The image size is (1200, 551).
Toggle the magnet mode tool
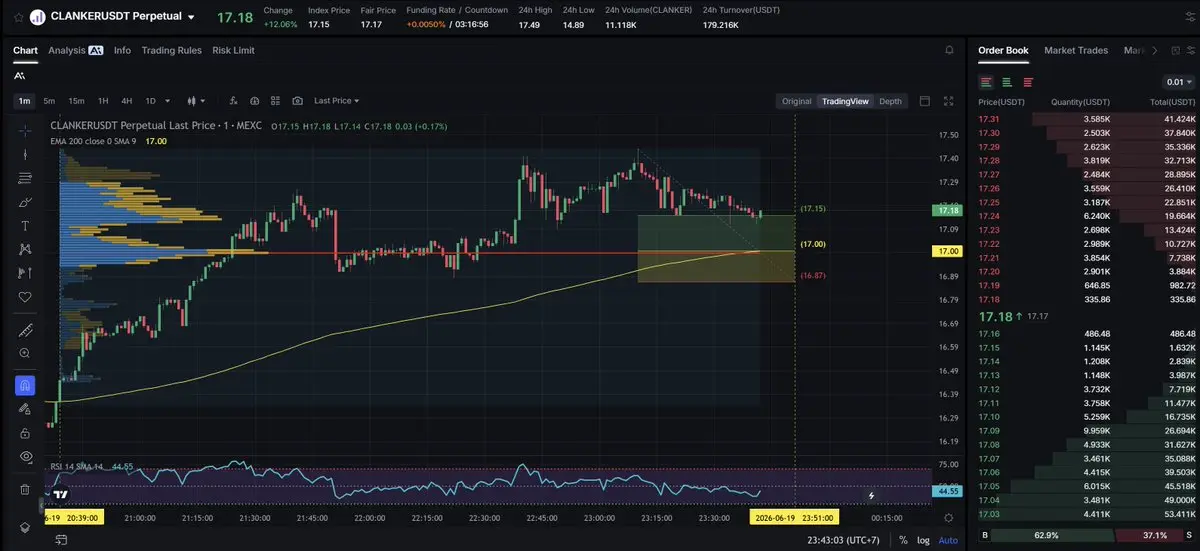[25, 385]
